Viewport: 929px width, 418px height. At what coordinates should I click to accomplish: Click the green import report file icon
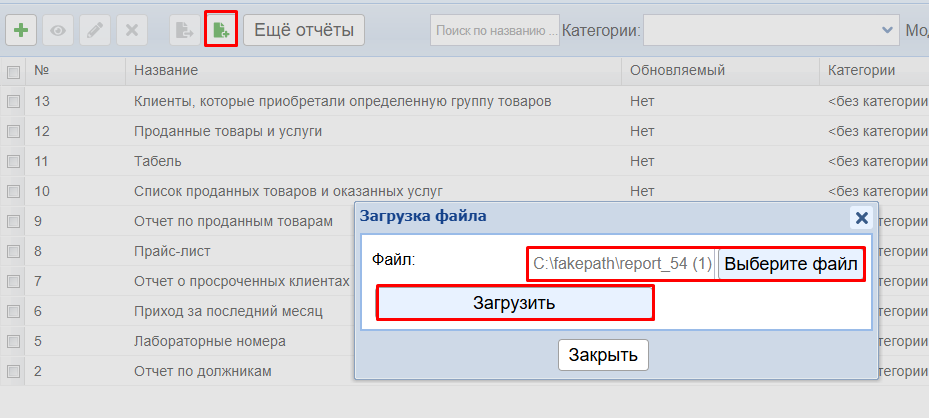[220, 30]
